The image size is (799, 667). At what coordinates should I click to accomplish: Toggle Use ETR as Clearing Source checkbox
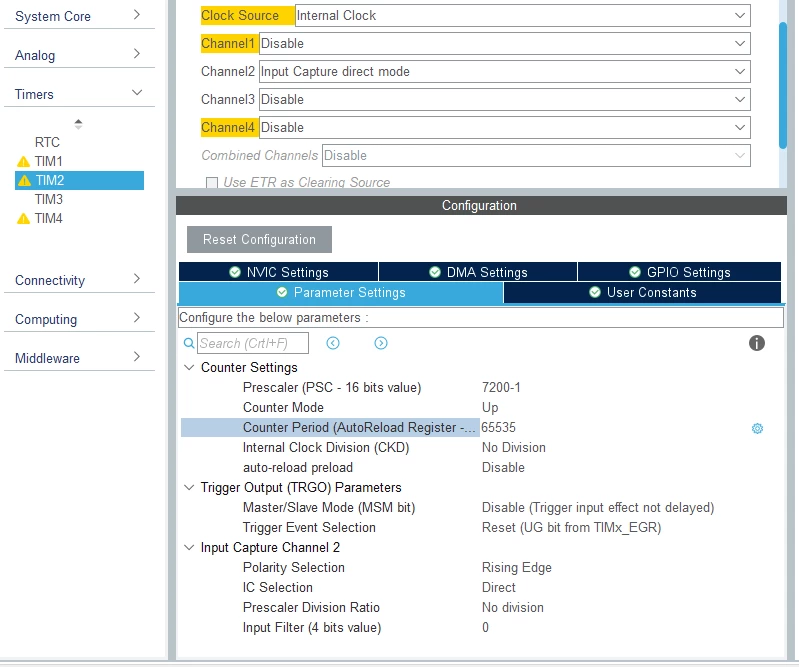(211, 182)
